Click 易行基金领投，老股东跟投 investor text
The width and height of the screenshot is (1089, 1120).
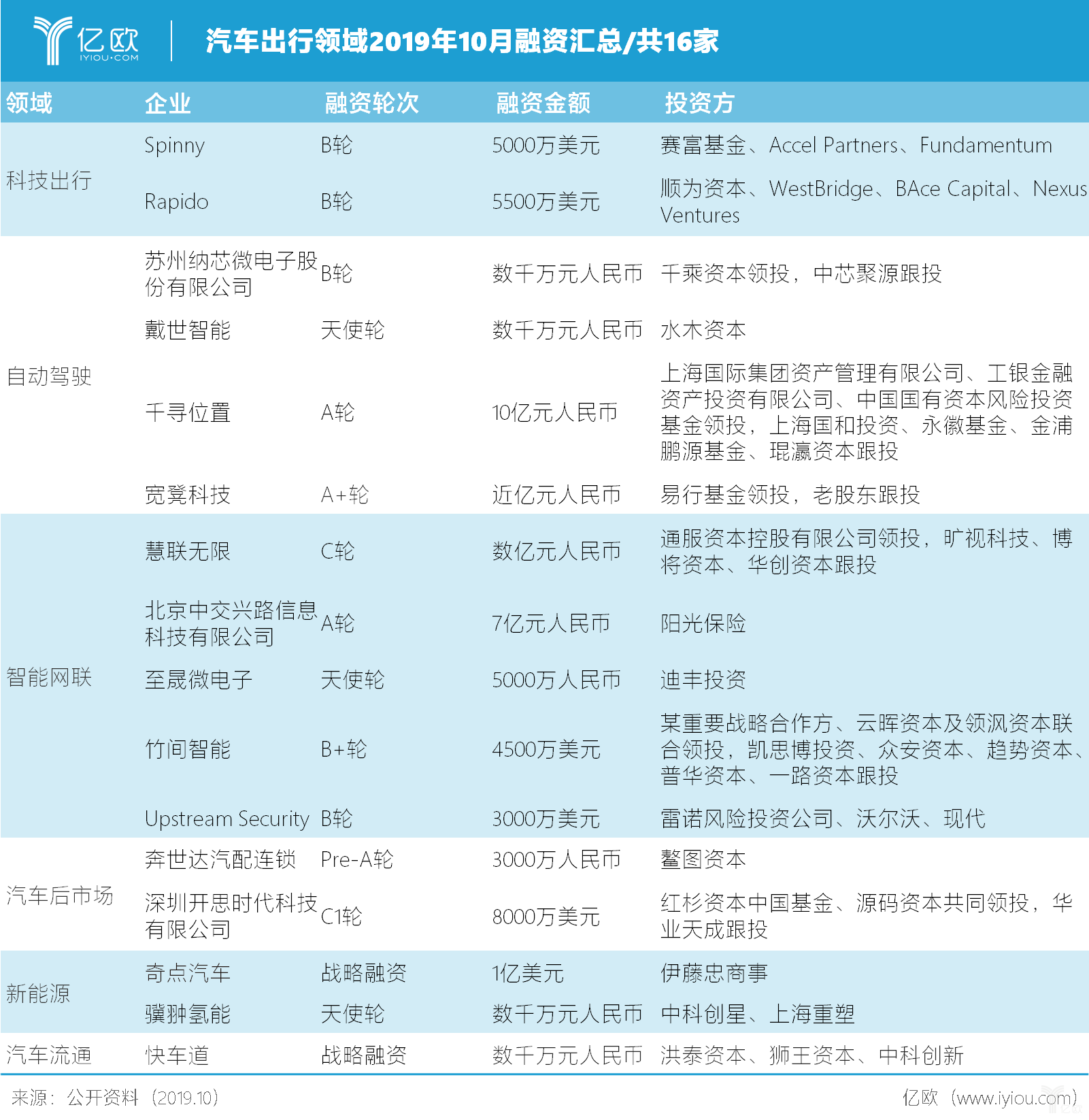(x=790, y=495)
